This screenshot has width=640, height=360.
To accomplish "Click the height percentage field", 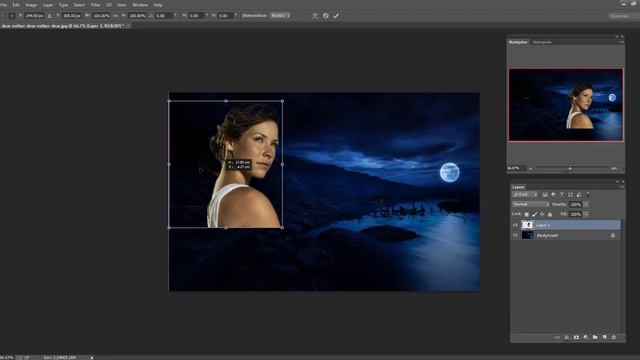I will point(137,16).
